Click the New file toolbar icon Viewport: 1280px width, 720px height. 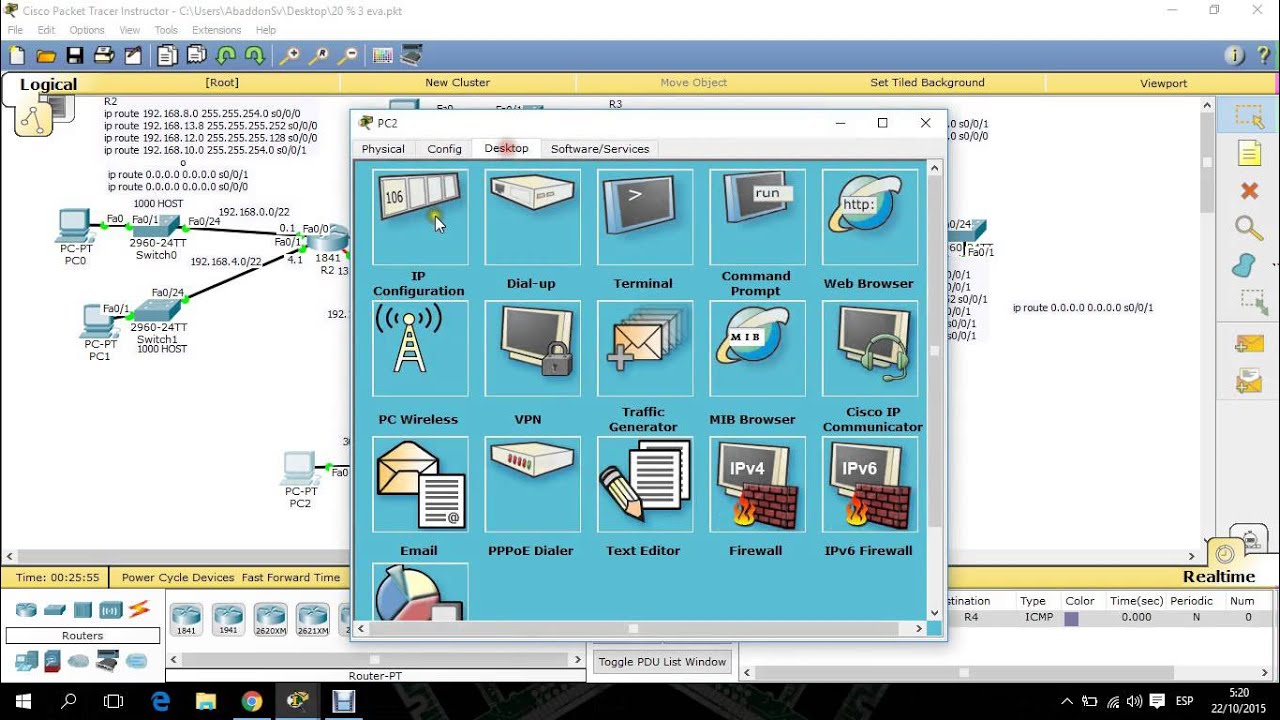coord(17,56)
